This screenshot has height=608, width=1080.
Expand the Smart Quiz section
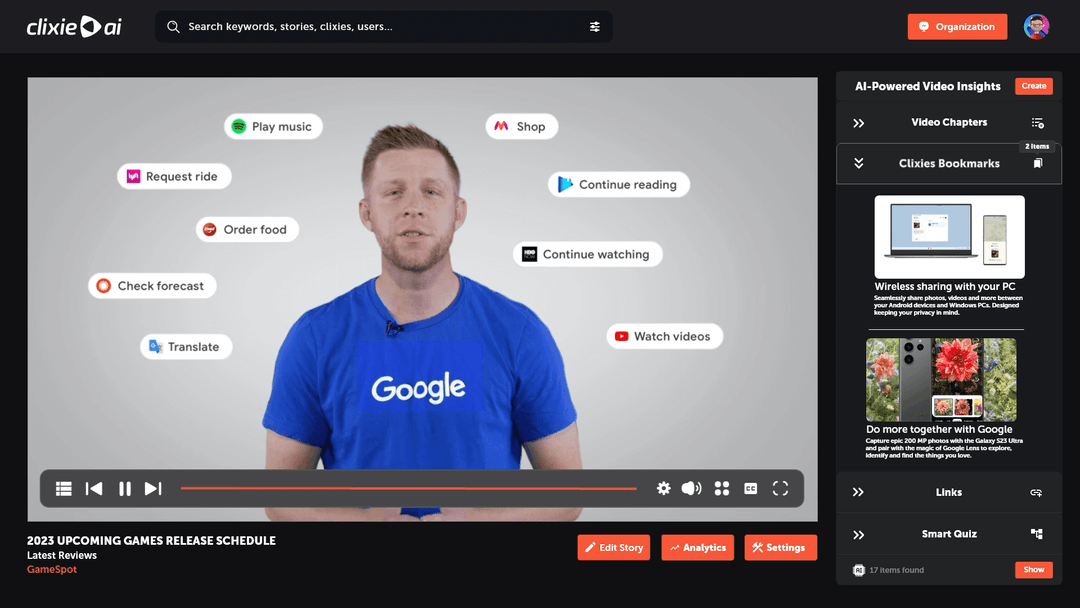point(858,534)
